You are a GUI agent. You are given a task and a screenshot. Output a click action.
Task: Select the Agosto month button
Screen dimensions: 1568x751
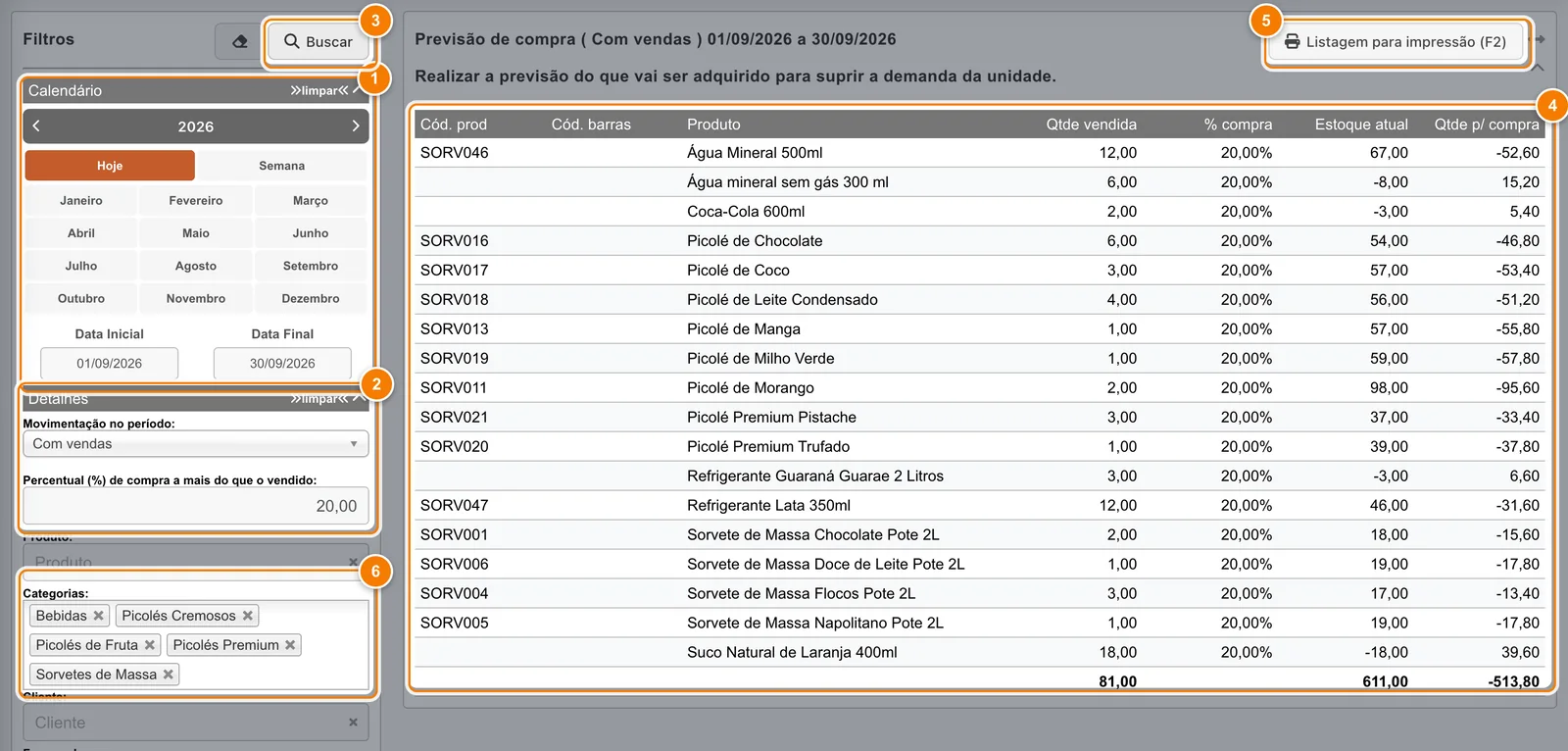coord(196,266)
